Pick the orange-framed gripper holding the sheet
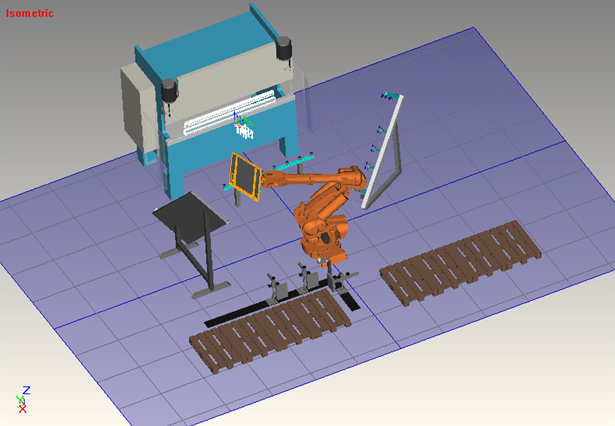Viewport: 615px width, 426px height. [245, 177]
